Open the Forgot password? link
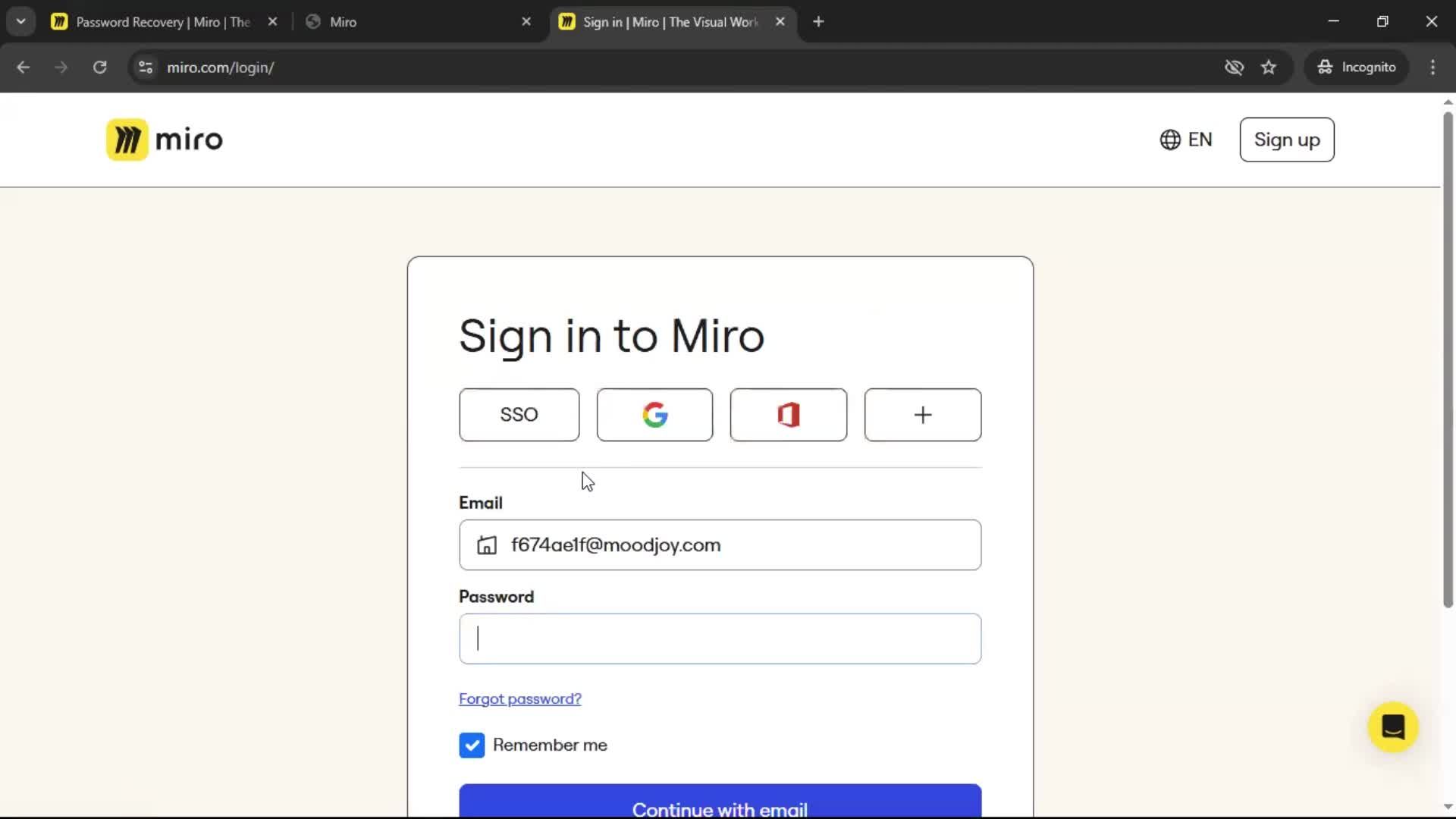1456x819 pixels. click(x=520, y=698)
